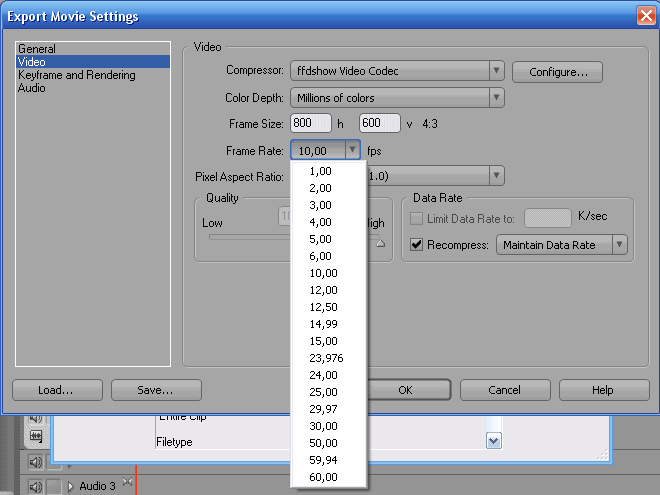Uncheck the Recompress checkbox
660x495 pixels.
[418, 245]
